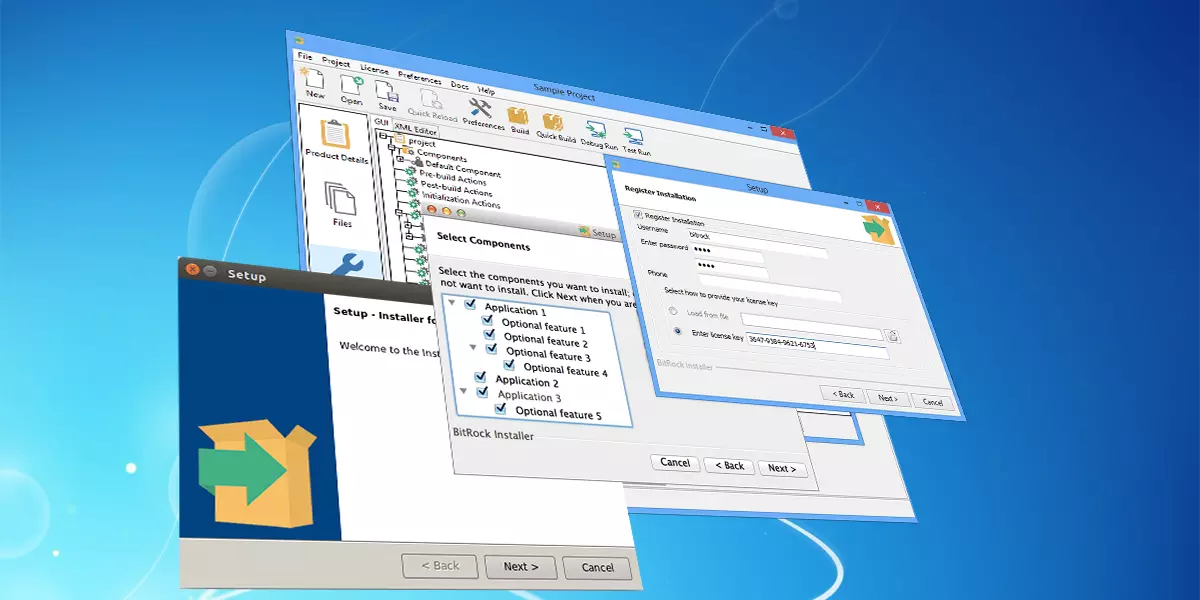Click green zoom dot in Select Components window
The height and width of the screenshot is (600, 1200).
(461, 213)
